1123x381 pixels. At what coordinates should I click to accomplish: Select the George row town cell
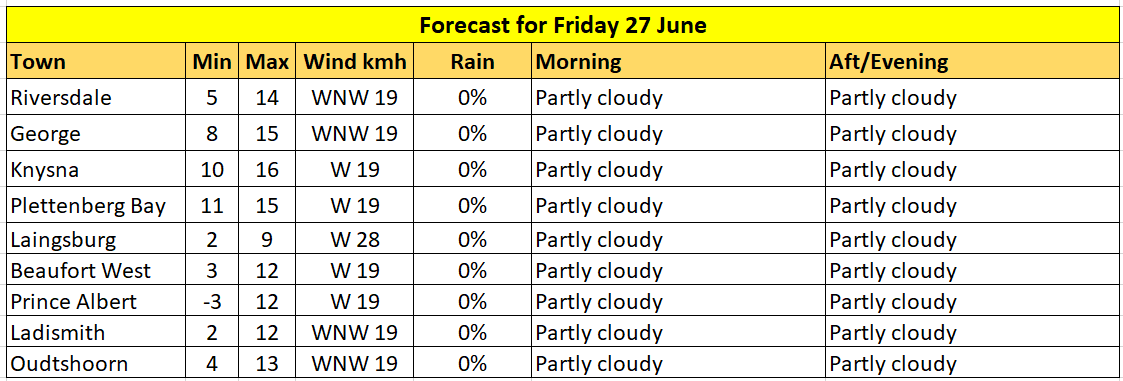tap(97, 134)
